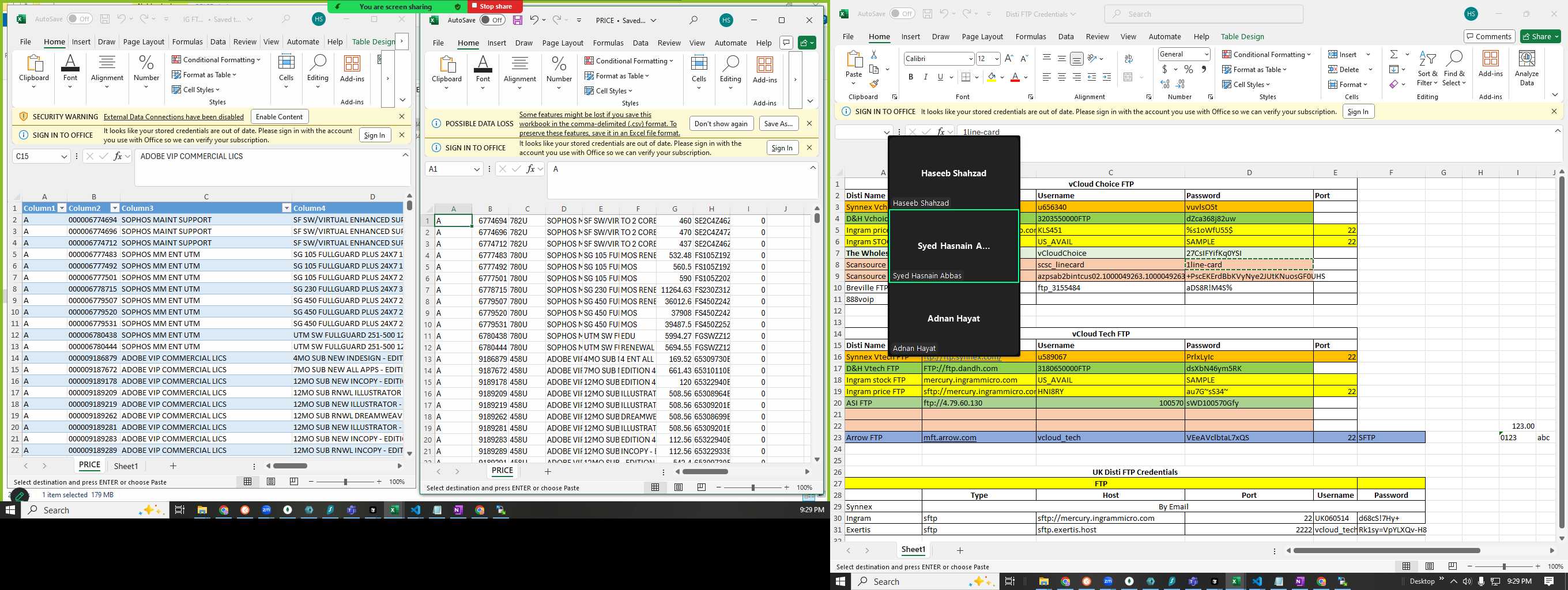Open Table Design tab in right Excel window
Image resolution: width=1568 pixels, height=590 pixels.
click(1242, 36)
